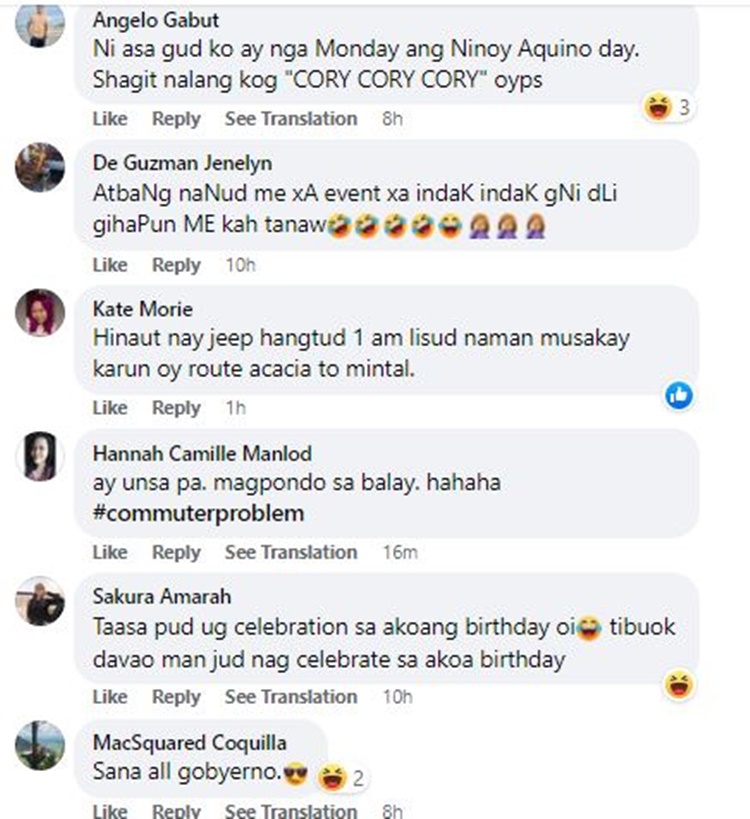Click the laughing reaction on Sakura Amarah's comment
The width and height of the screenshot is (750, 819).
[680, 685]
